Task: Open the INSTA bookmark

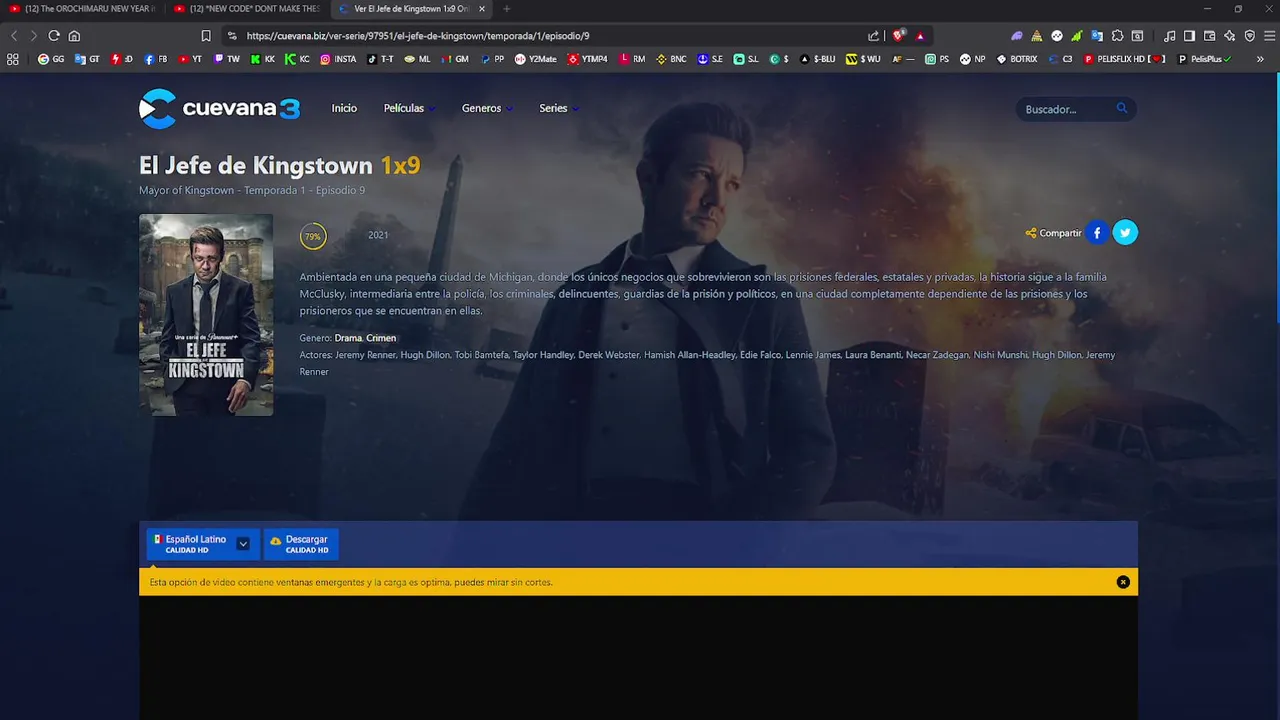Action: 338,59
